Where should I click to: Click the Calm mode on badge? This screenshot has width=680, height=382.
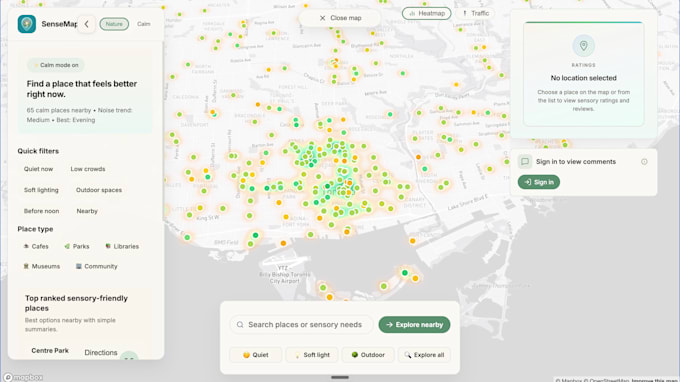click(56, 65)
